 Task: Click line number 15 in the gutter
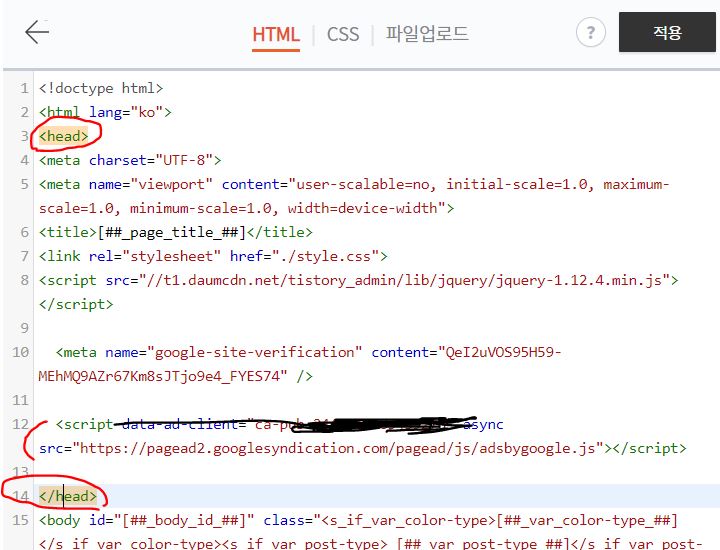click(x=20, y=520)
